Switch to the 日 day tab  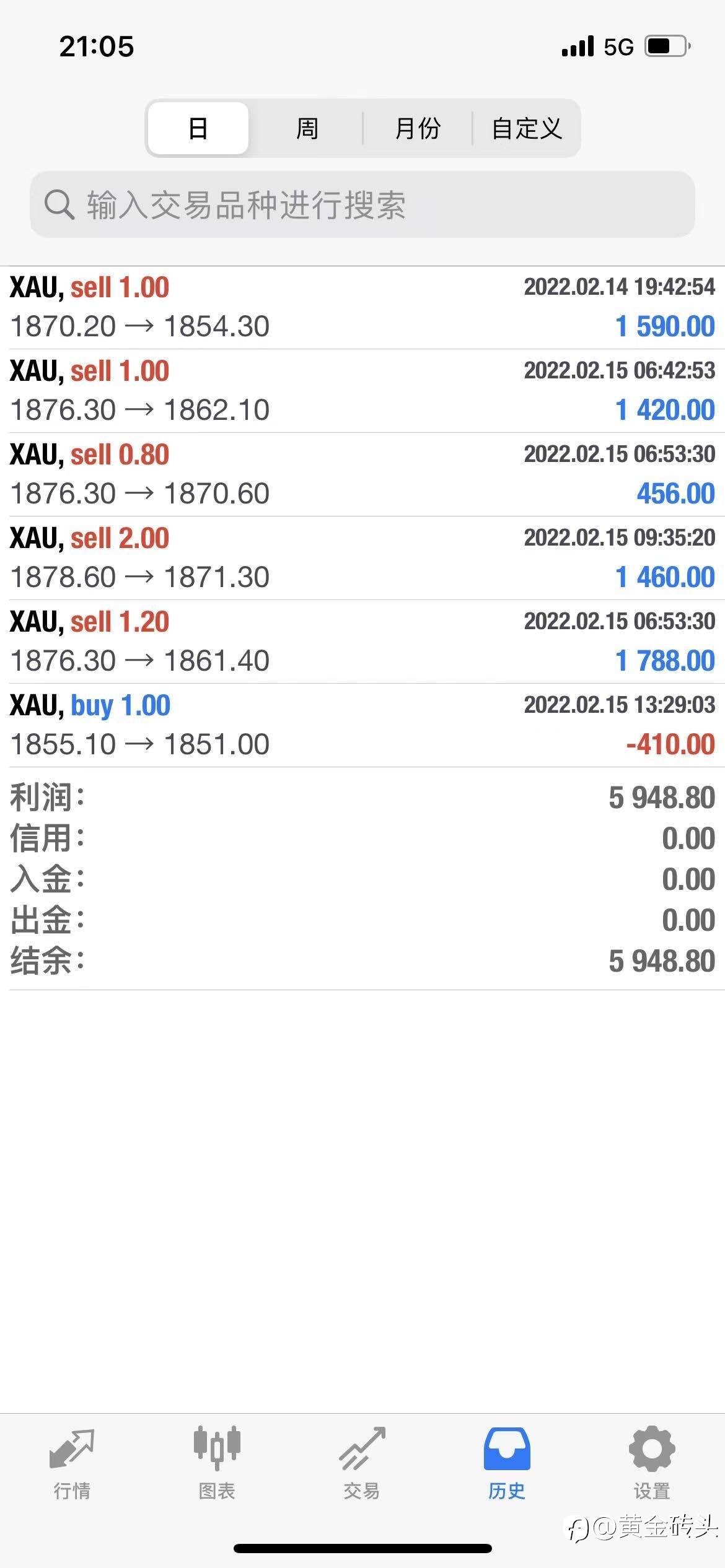coord(198,128)
